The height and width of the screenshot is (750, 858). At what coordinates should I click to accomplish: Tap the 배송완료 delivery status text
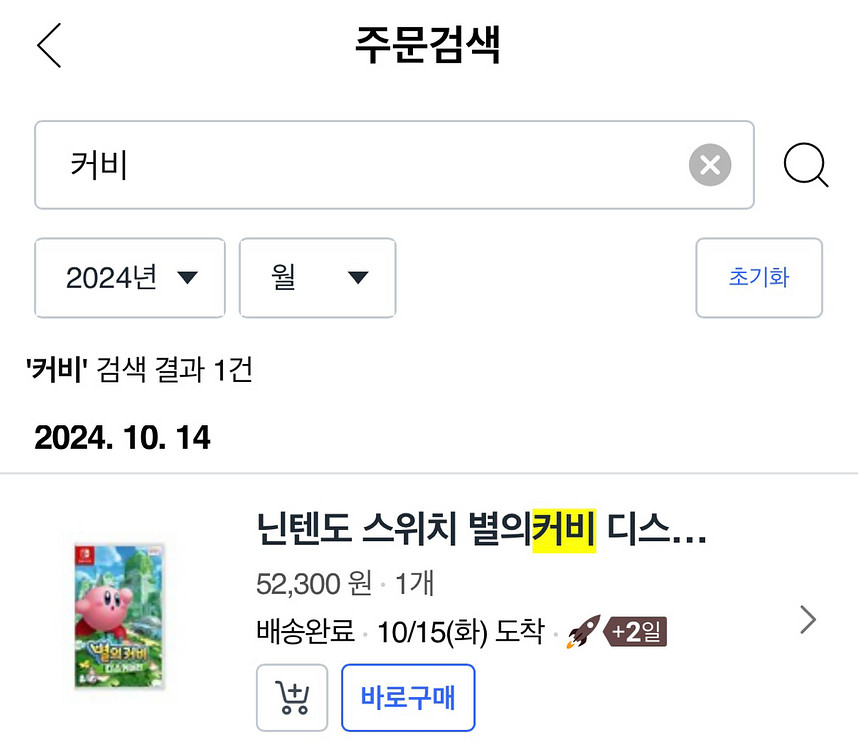306,633
